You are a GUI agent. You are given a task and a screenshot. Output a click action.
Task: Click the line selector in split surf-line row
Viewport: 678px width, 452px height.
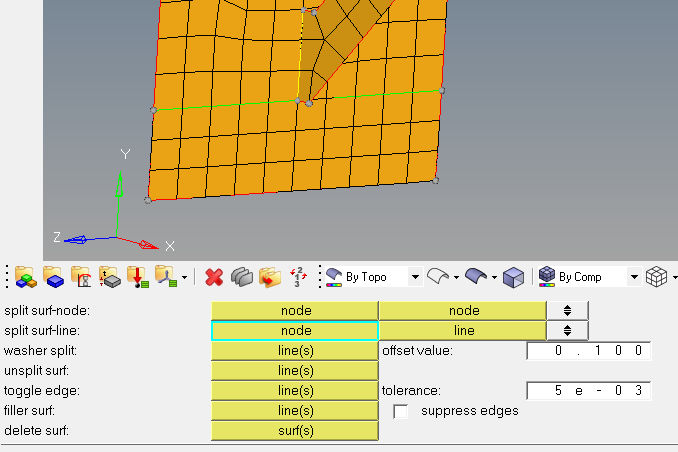click(463, 331)
